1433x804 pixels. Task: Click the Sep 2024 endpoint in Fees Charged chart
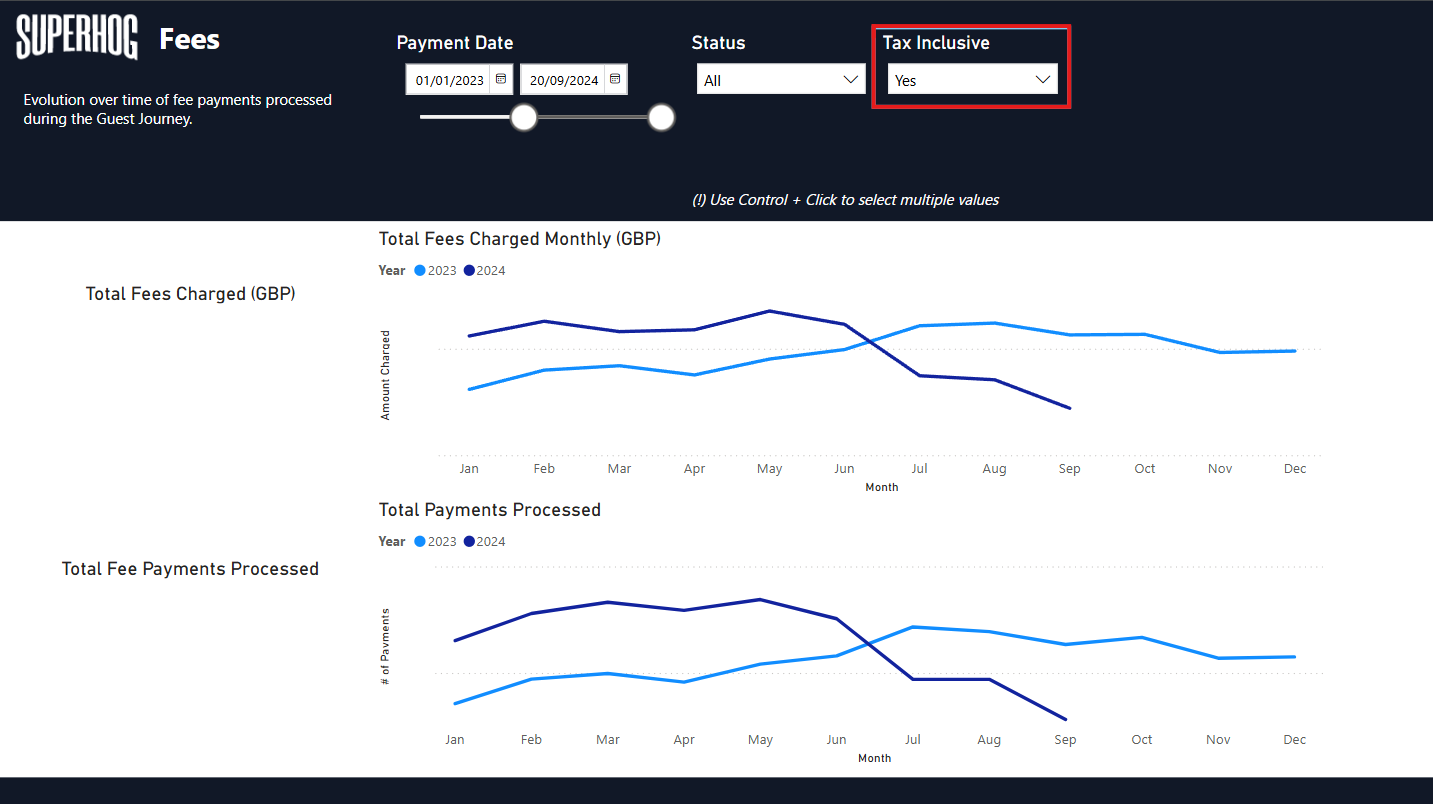(1070, 408)
